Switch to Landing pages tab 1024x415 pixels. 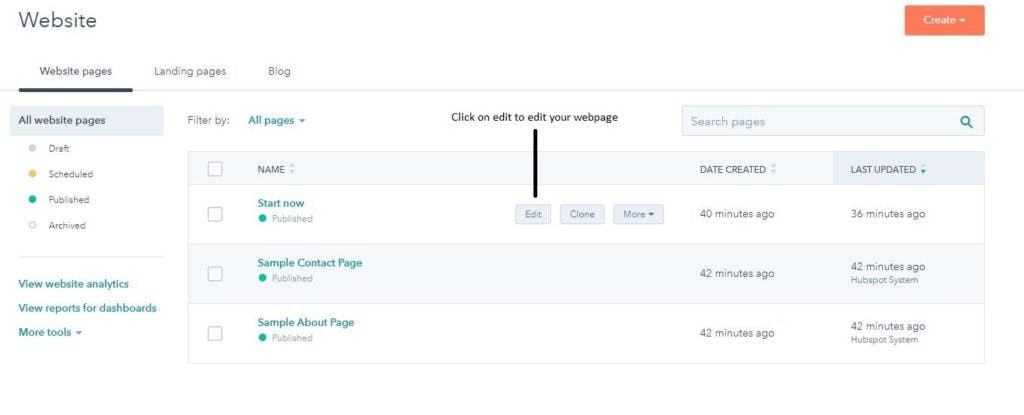(190, 71)
